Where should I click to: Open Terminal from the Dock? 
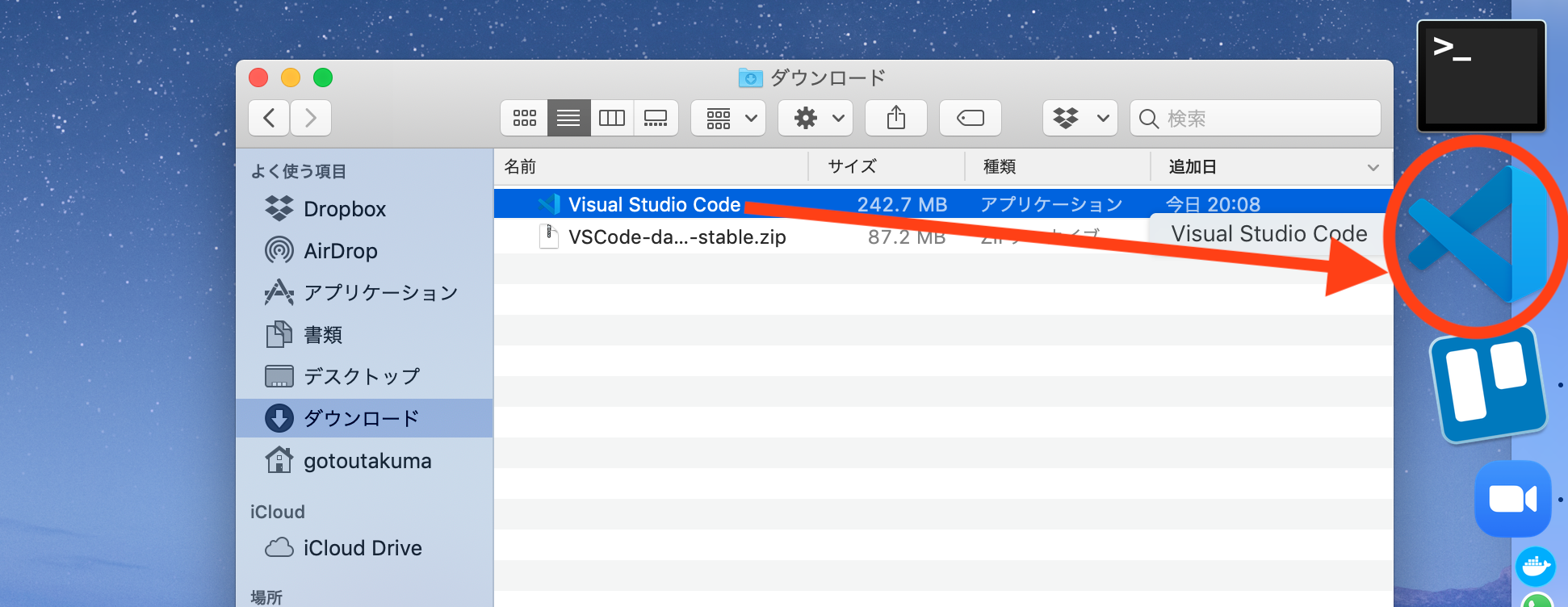click(x=1482, y=76)
